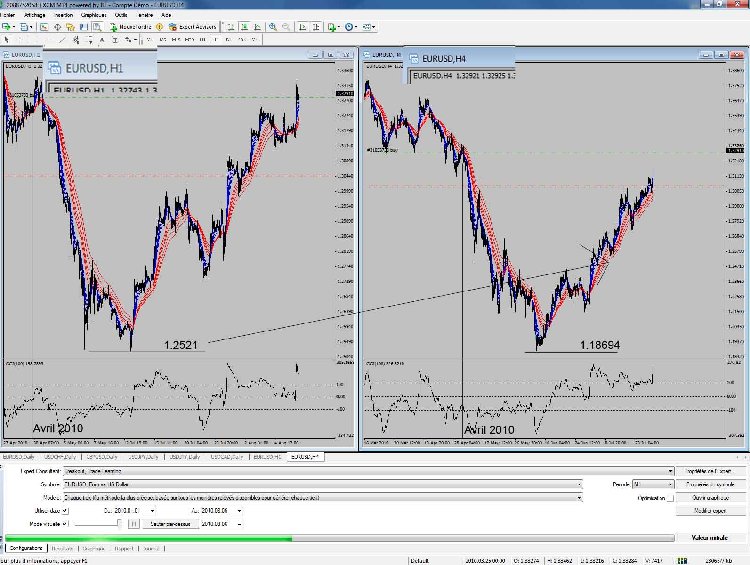Switch chart to bar chart icon
This screenshot has height=565, width=750.
coord(231,27)
